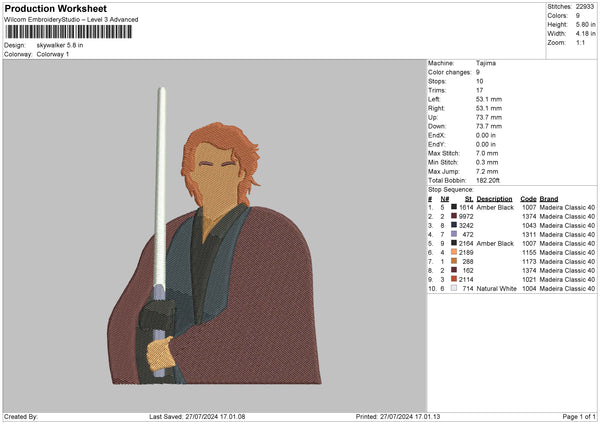Screen dimensions: 600x424
Task: Select the Total Bobbin 182.20ft value
Action: point(493,181)
